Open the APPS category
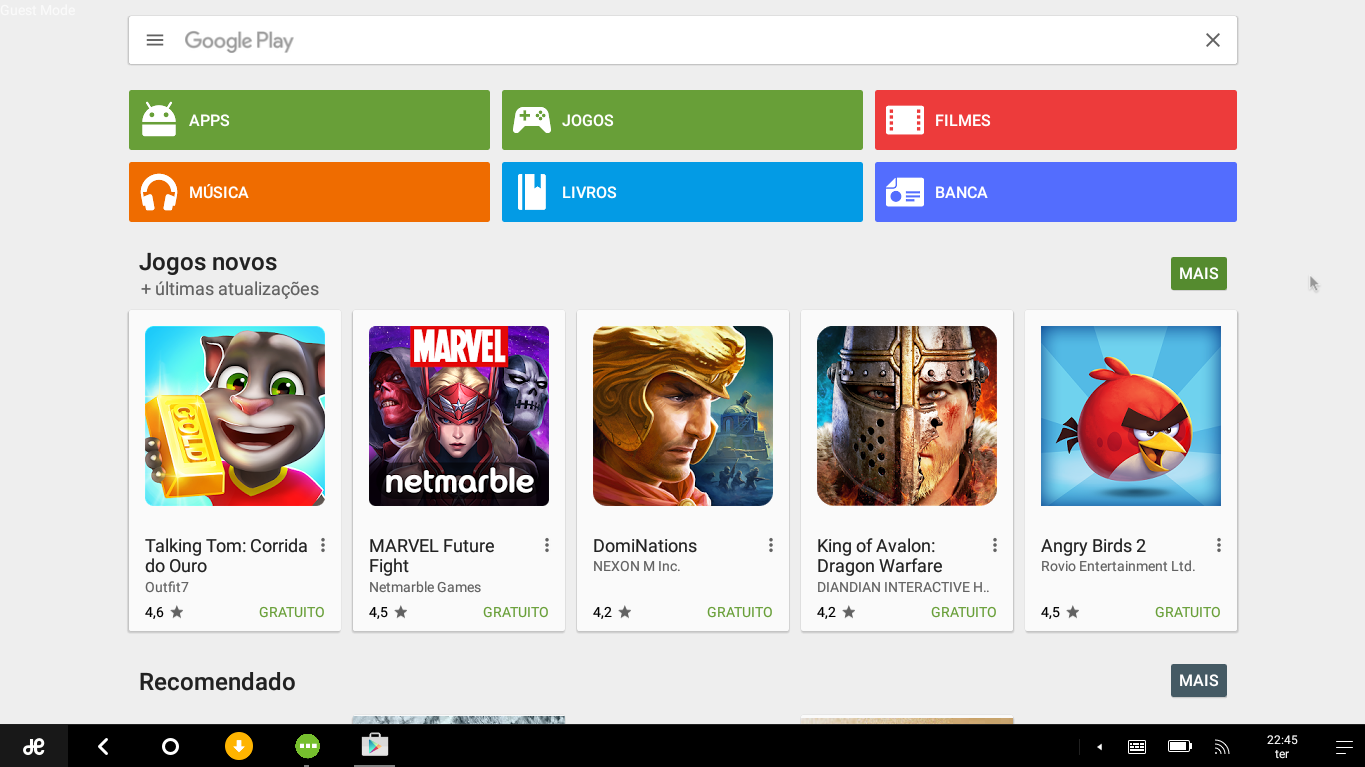The height and width of the screenshot is (767, 1365). coord(309,120)
